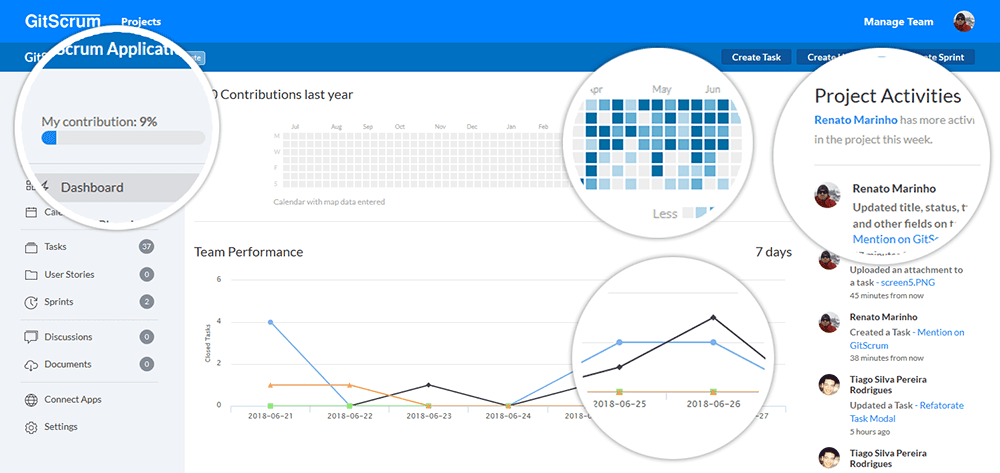Open Manage Team in the header
This screenshot has height=473, width=1000.
[x=898, y=22]
